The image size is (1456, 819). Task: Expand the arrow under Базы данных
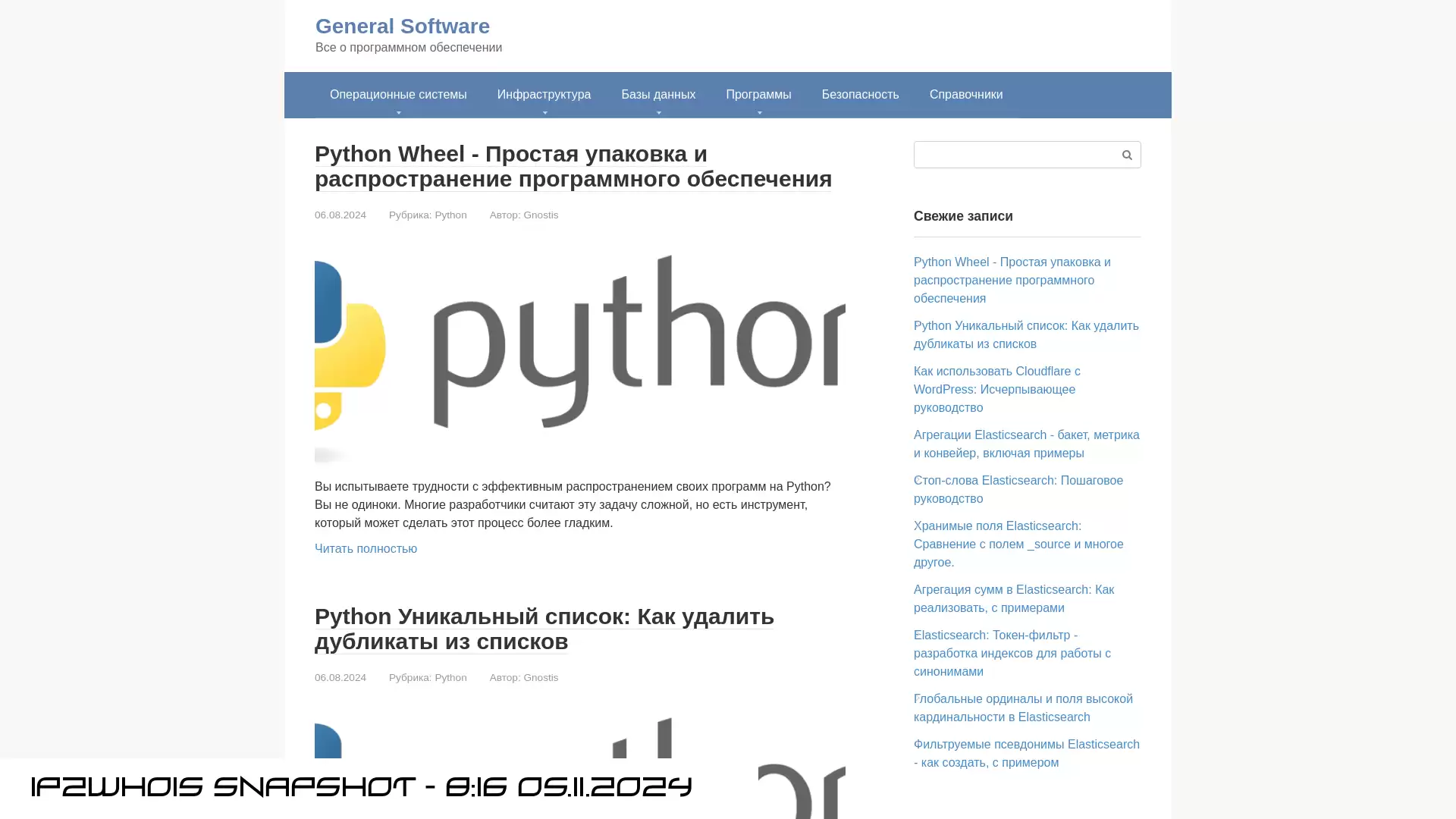(659, 113)
